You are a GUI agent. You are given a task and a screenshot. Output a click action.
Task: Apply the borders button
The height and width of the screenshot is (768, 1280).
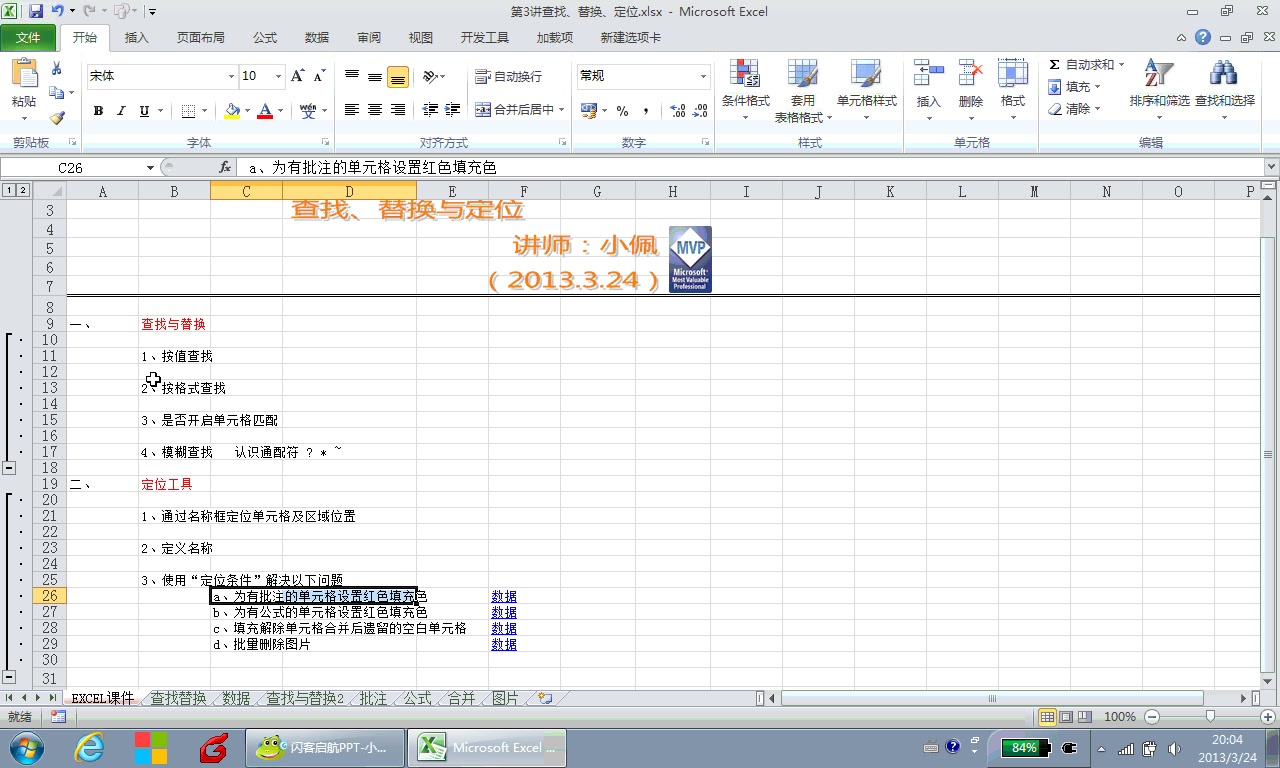[x=190, y=111]
